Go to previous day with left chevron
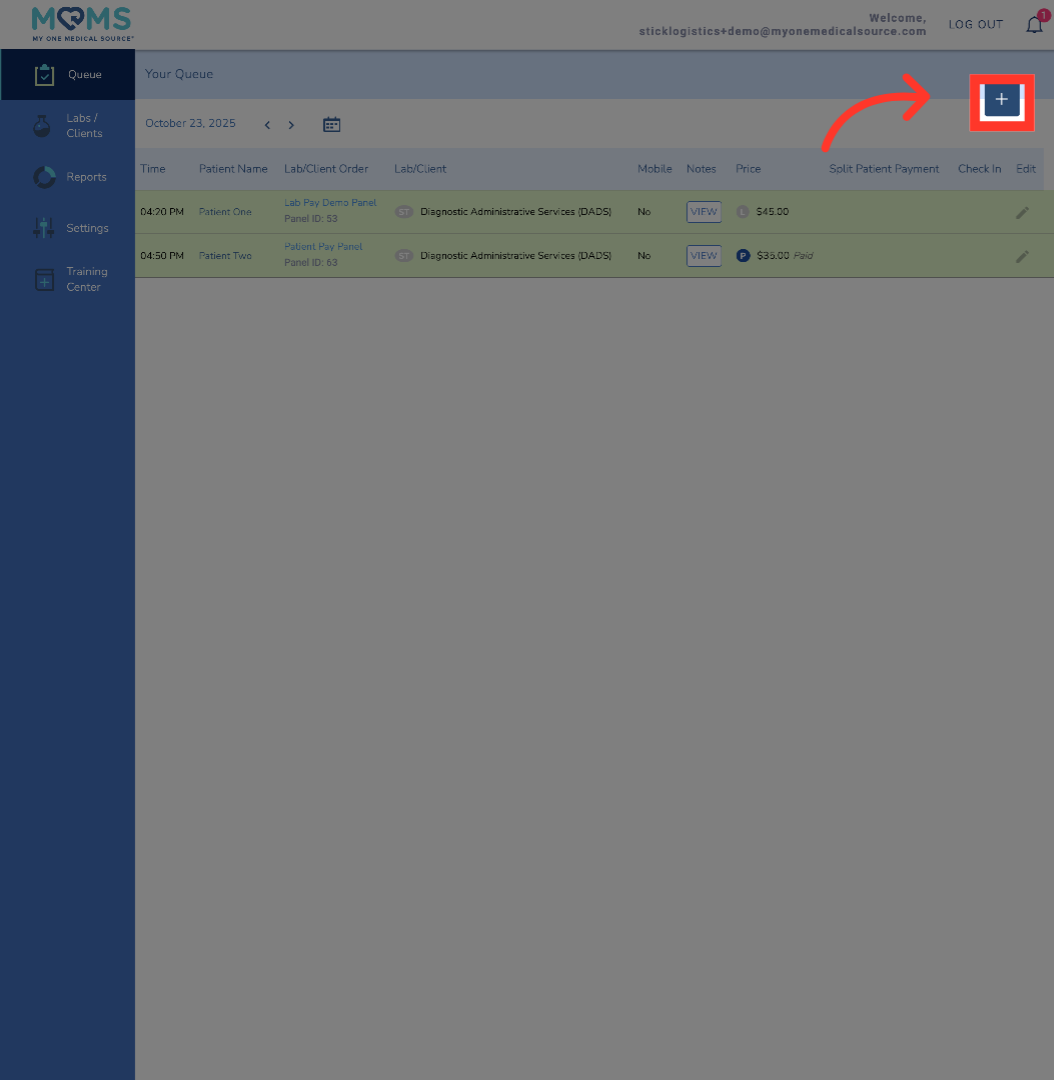1054x1080 pixels. [267, 125]
